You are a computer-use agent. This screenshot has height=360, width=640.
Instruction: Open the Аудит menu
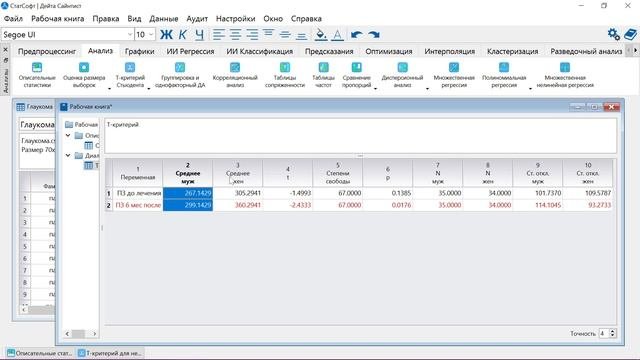pyautogui.click(x=197, y=19)
